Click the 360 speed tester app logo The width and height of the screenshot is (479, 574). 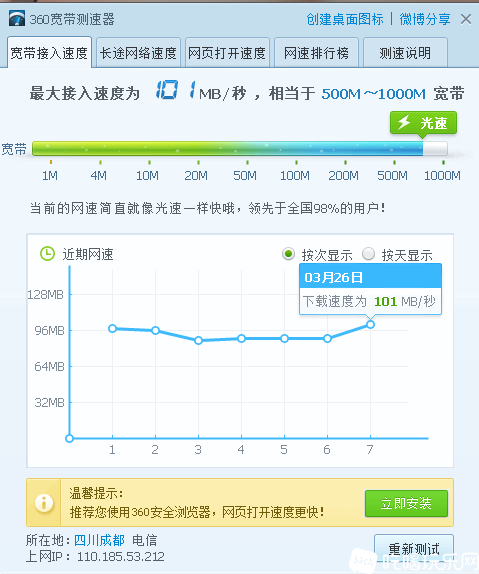[17, 19]
